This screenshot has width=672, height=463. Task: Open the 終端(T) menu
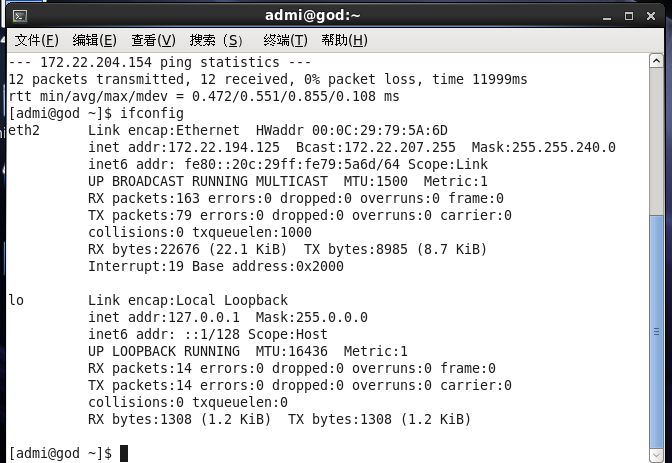coord(286,40)
